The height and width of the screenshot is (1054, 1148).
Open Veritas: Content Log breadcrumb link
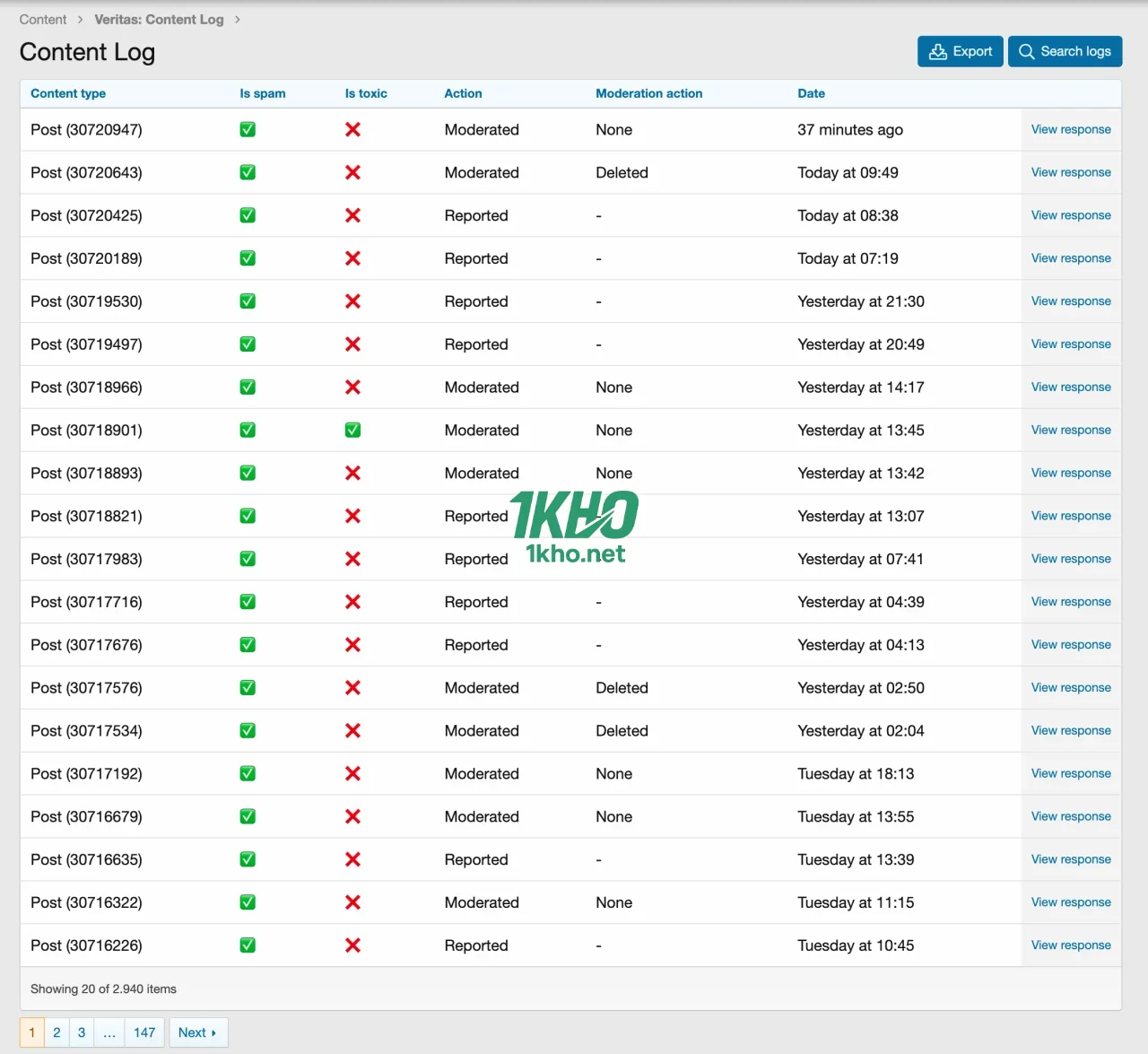tap(159, 20)
